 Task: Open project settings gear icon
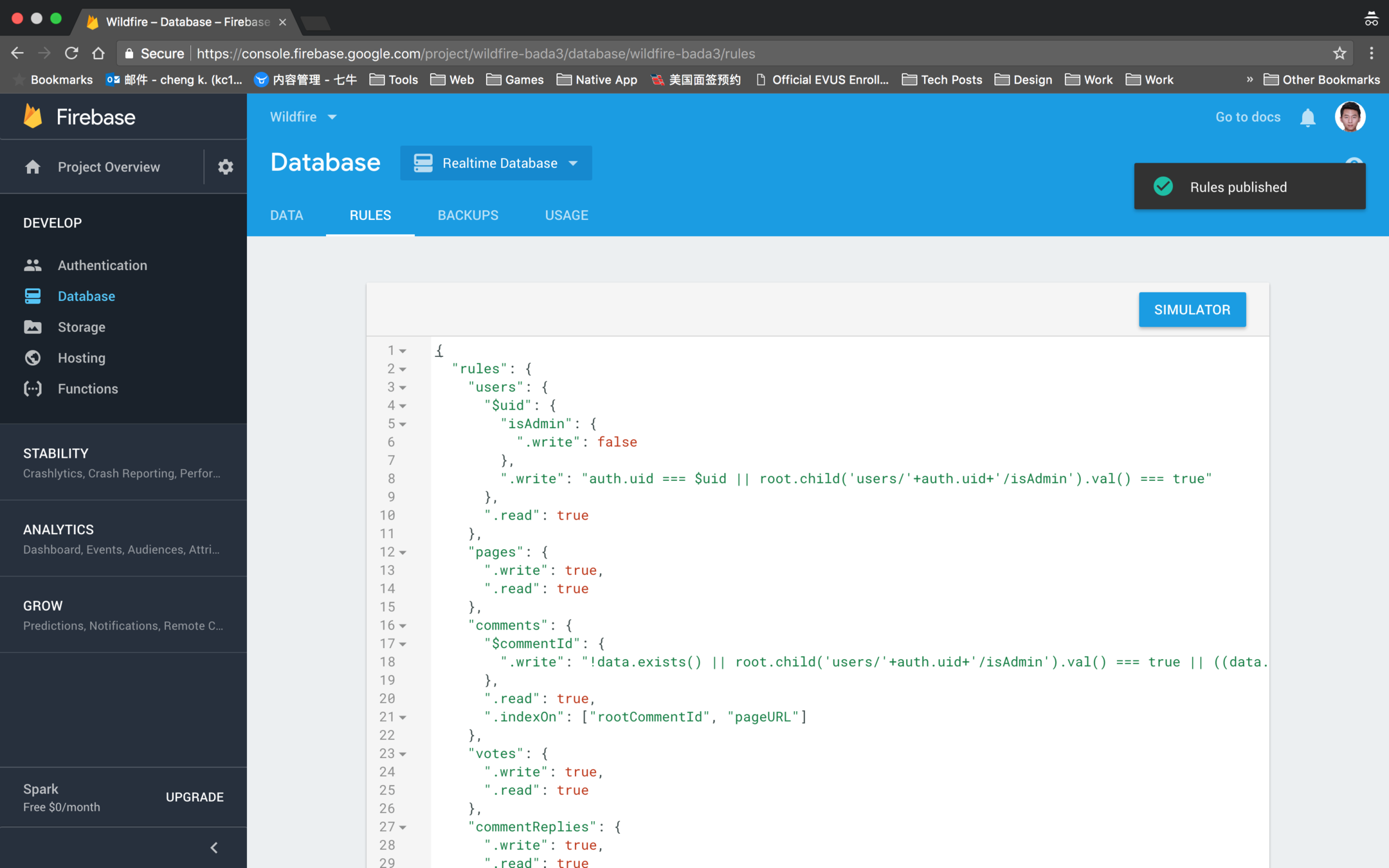click(225, 167)
